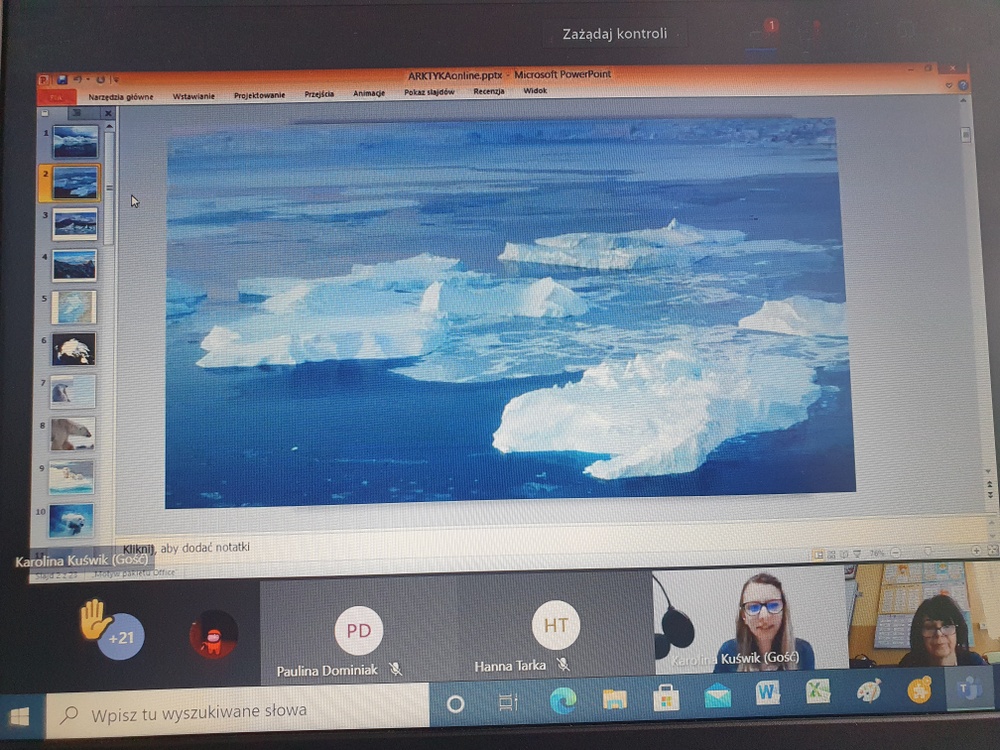Open PowerPoint Help question mark icon
1000x750 pixels.
tap(962, 85)
